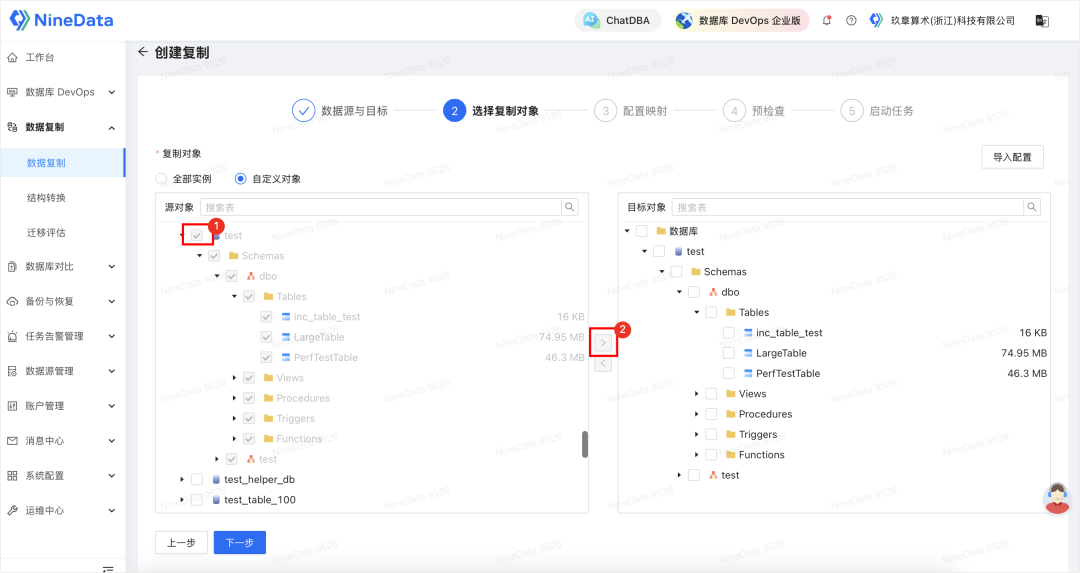The image size is (1080, 573).
Task: Click the 备份与恢复 cloud icon
Action: click(12, 302)
